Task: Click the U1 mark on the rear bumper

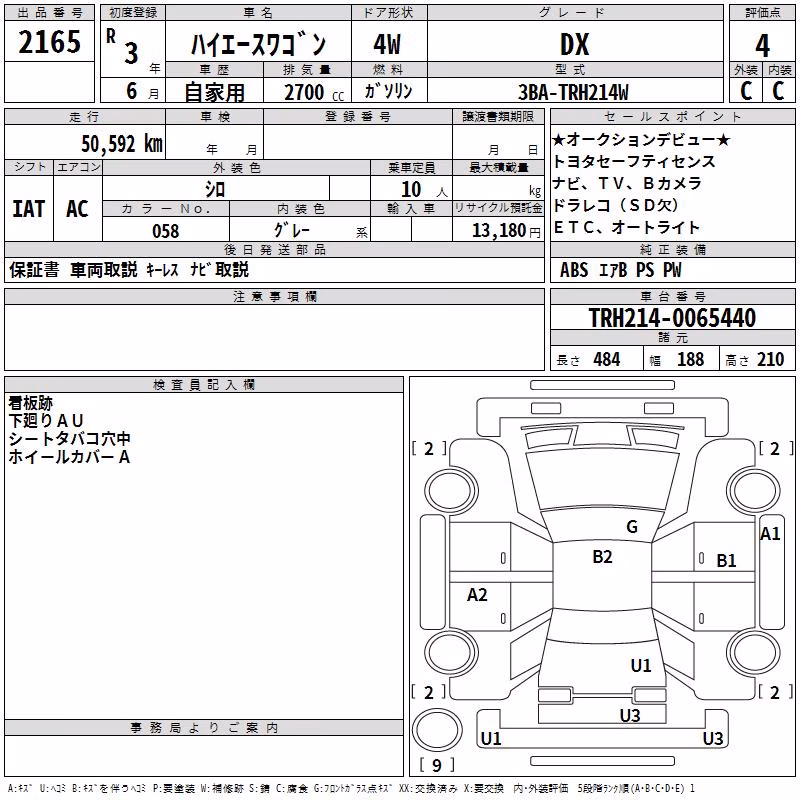Action: tap(491, 738)
